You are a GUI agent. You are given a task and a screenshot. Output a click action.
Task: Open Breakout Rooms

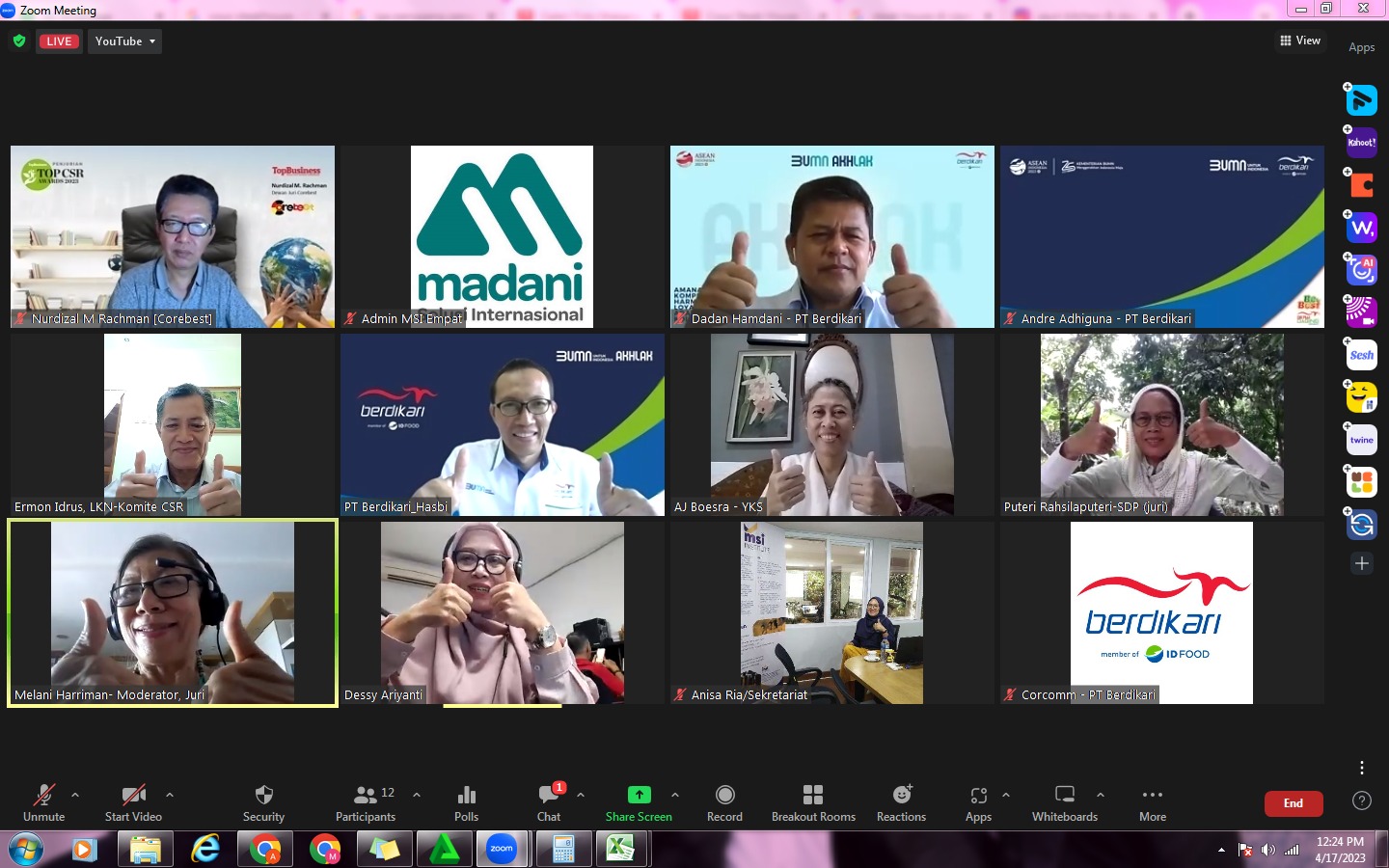pyautogui.click(x=813, y=802)
